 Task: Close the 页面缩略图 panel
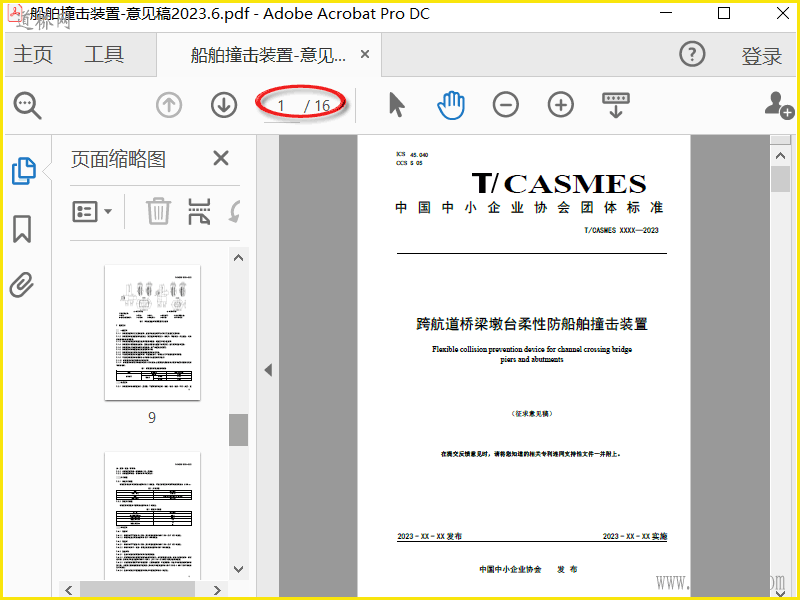(x=220, y=158)
